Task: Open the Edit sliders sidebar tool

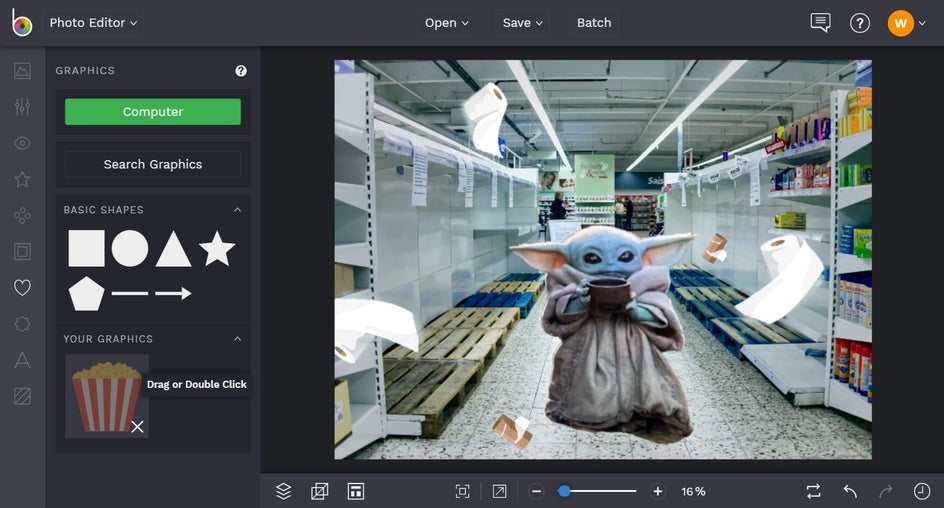Action: pyautogui.click(x=22, y=107)
